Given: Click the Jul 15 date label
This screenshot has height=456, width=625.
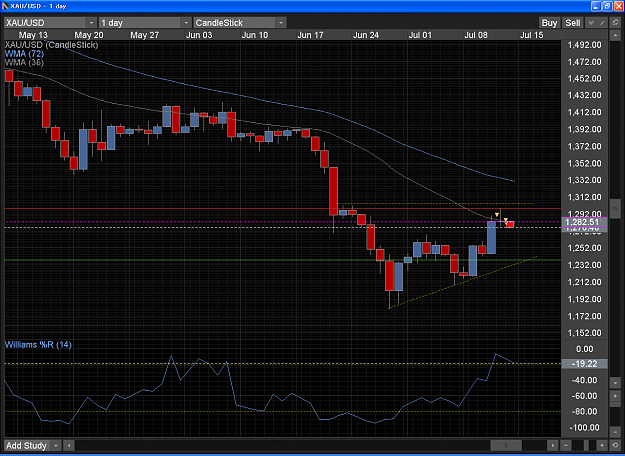Looking at the screenshot, I should 532,35.
